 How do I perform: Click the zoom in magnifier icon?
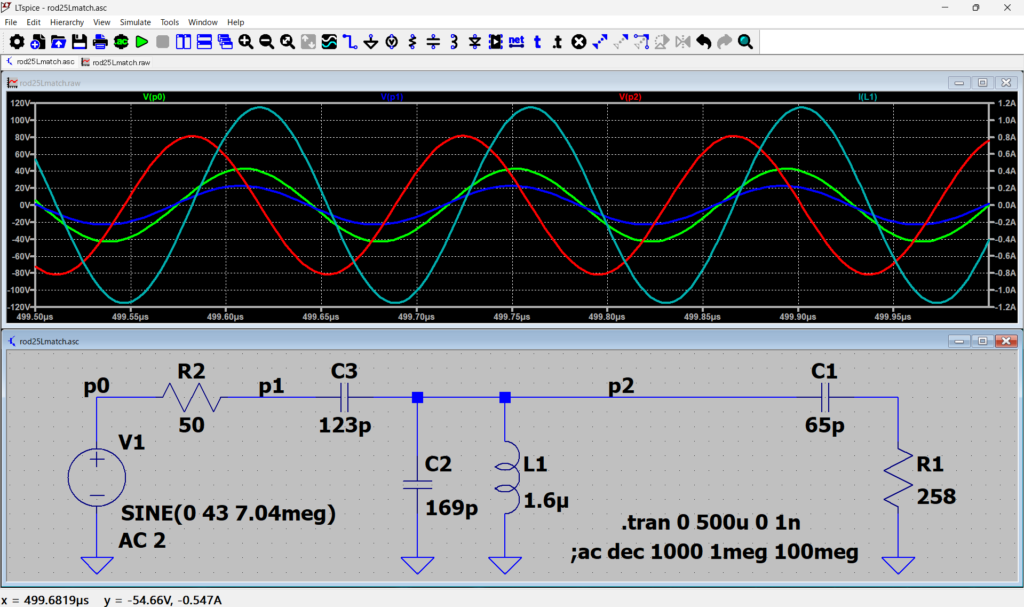[246, 42]
